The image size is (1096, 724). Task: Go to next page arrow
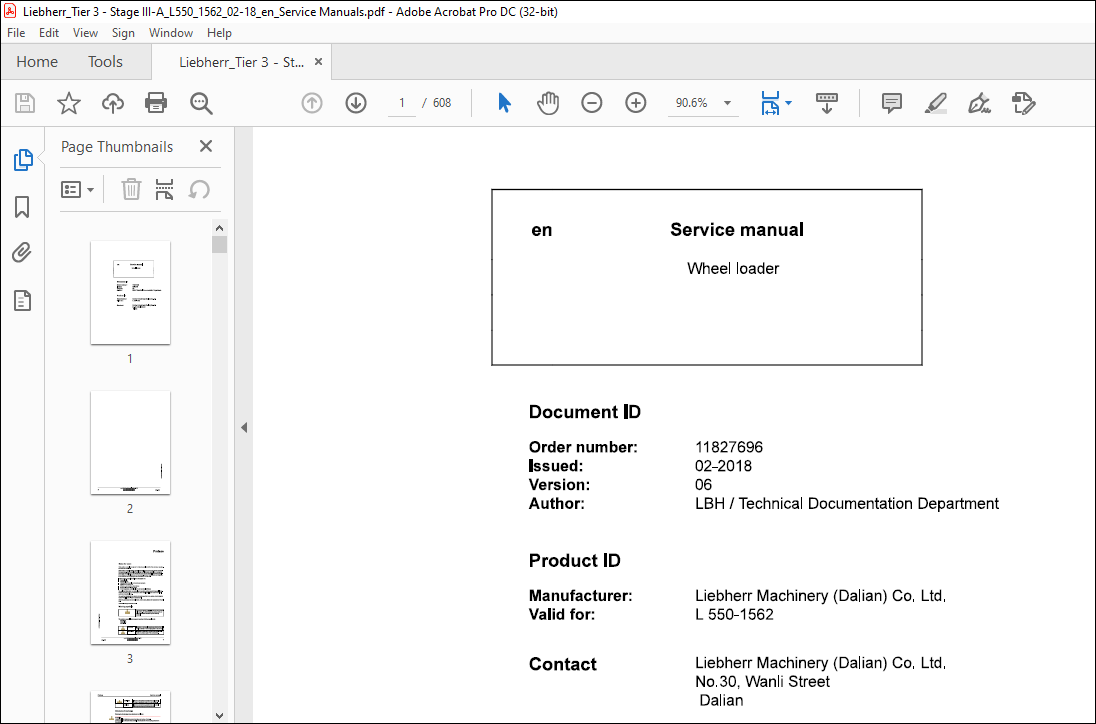point(356,103)
